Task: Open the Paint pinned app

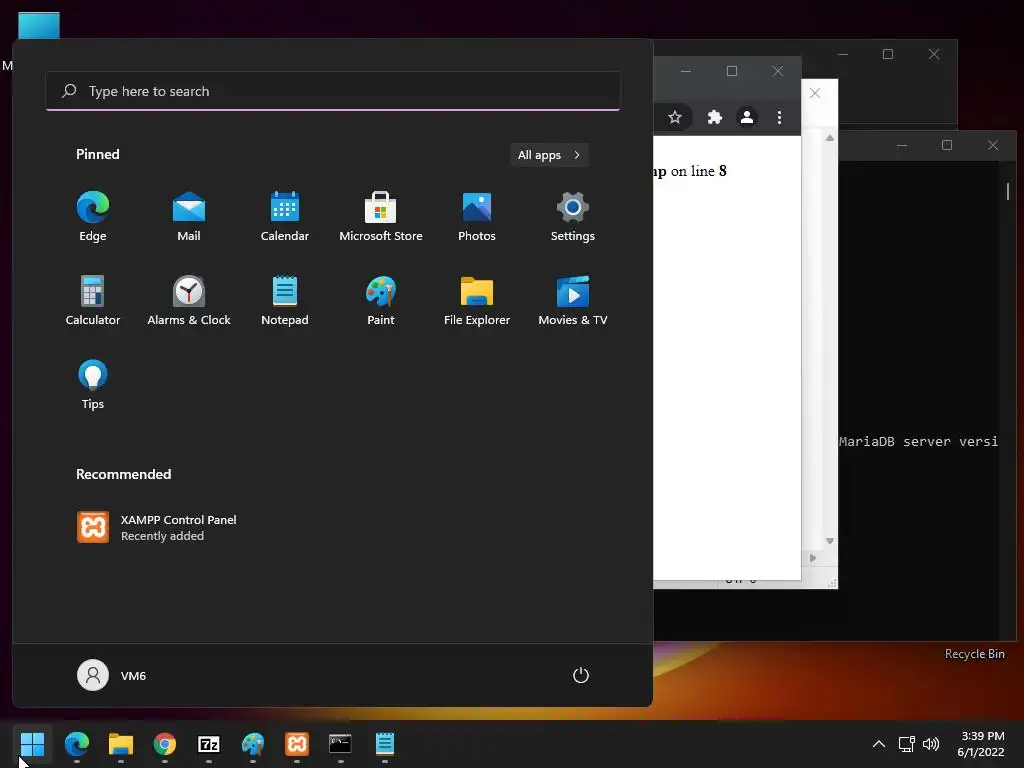Action: tap(381, 300)
